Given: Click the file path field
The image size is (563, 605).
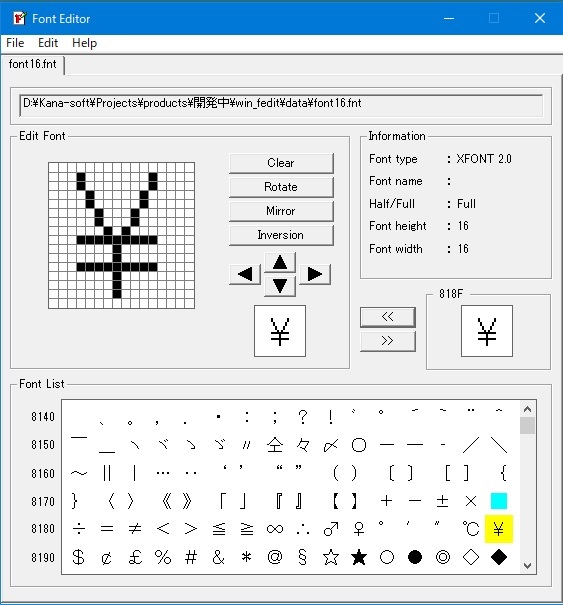Looking at the screenshot, I should tap(281, 105).
